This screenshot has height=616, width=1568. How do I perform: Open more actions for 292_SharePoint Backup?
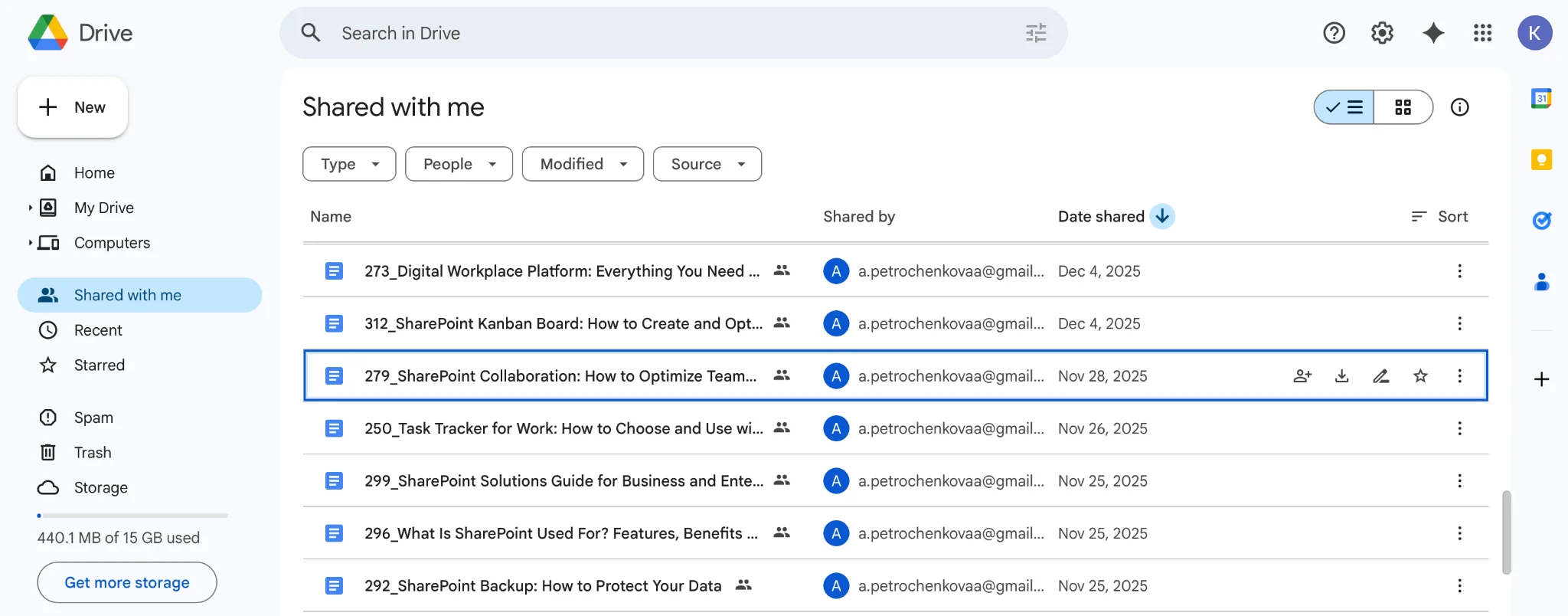point(1459,585)
